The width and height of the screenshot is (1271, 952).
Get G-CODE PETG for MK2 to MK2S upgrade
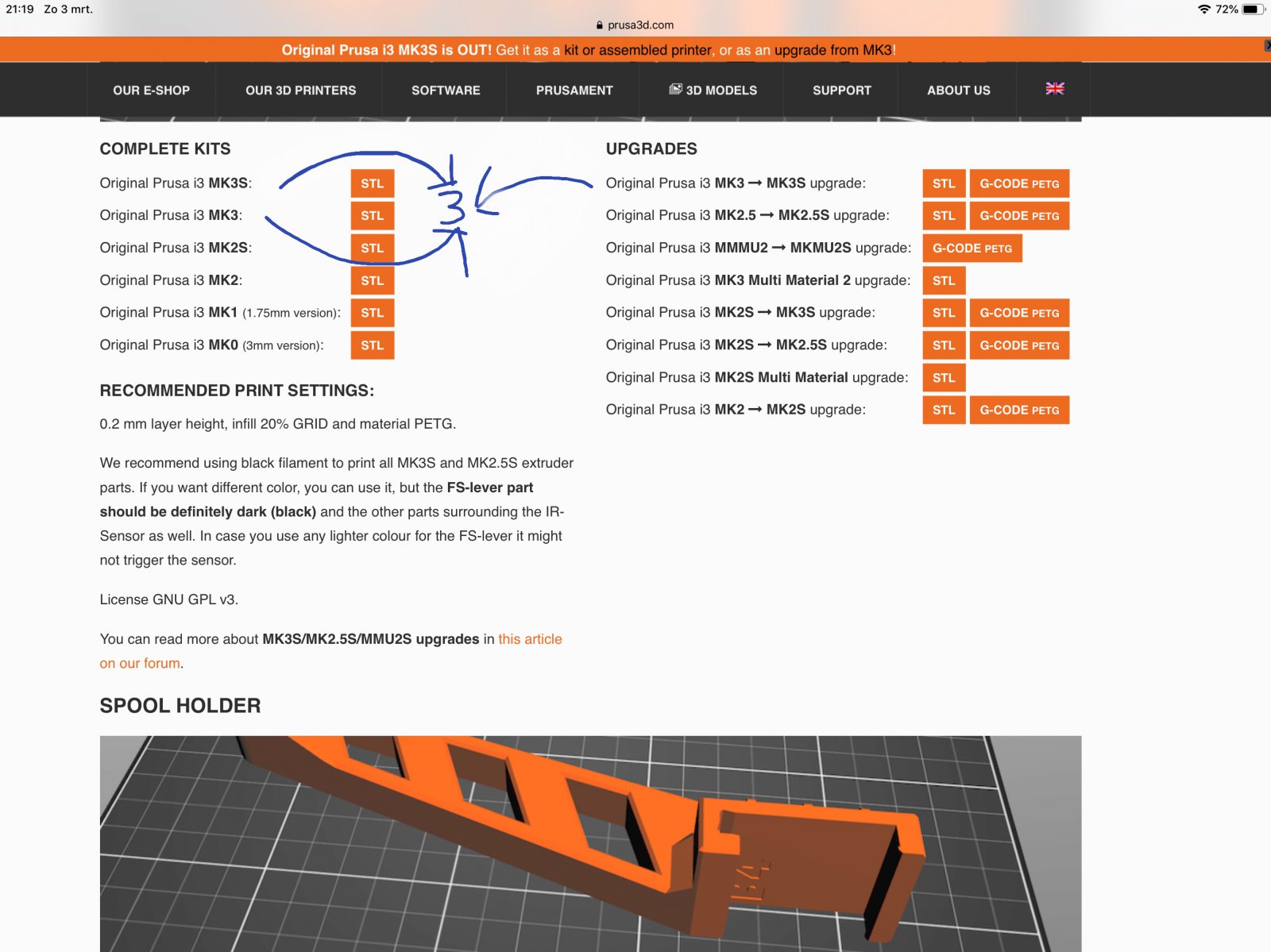click(1019, 410)
